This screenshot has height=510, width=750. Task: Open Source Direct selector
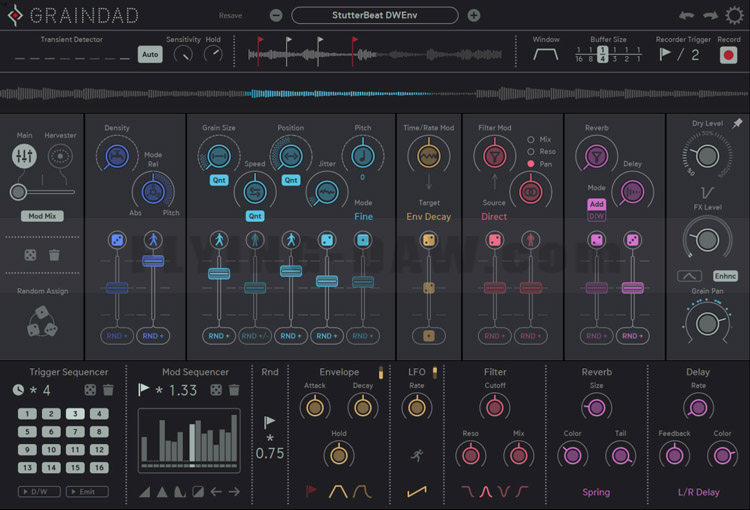point(494,216)
